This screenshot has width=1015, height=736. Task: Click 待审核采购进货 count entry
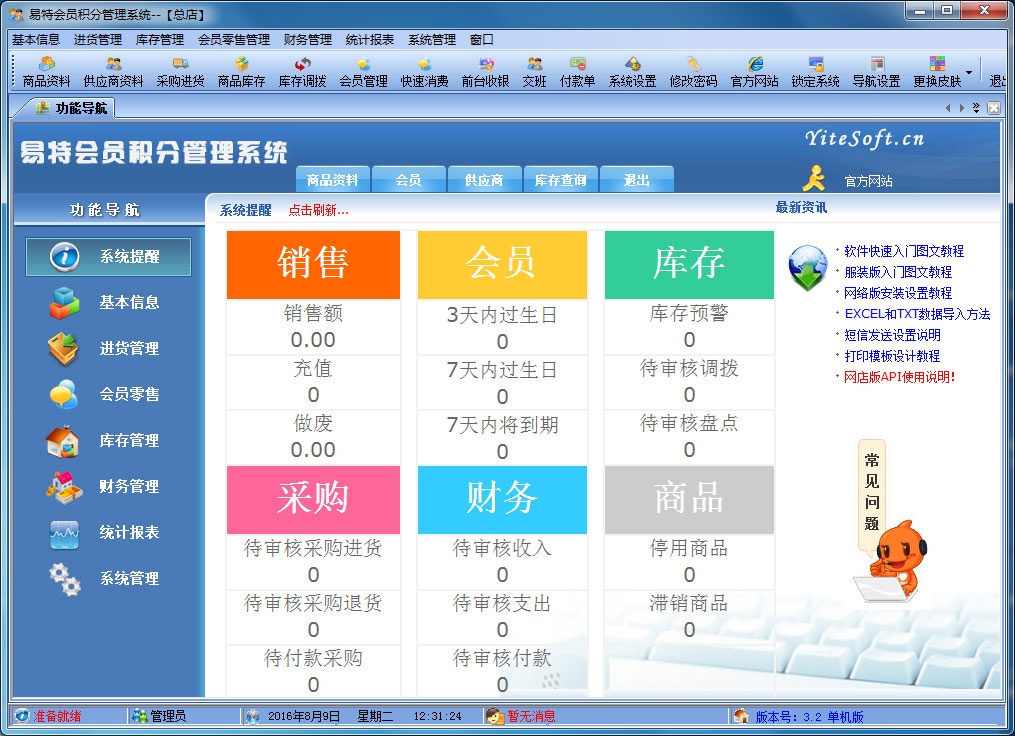pyautogui.click(x=313, y=561)
